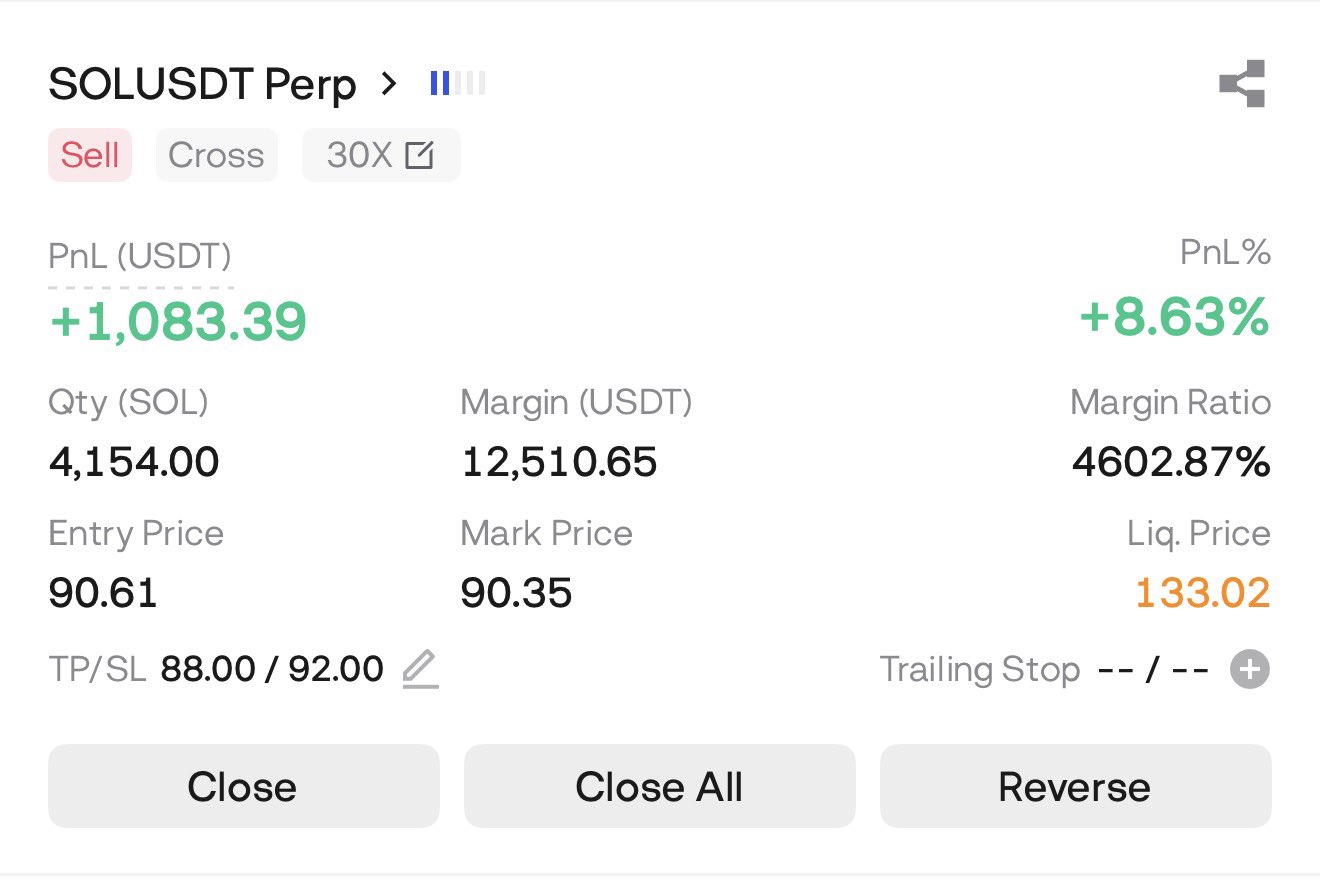Click the share position icon

(1242, 84)
